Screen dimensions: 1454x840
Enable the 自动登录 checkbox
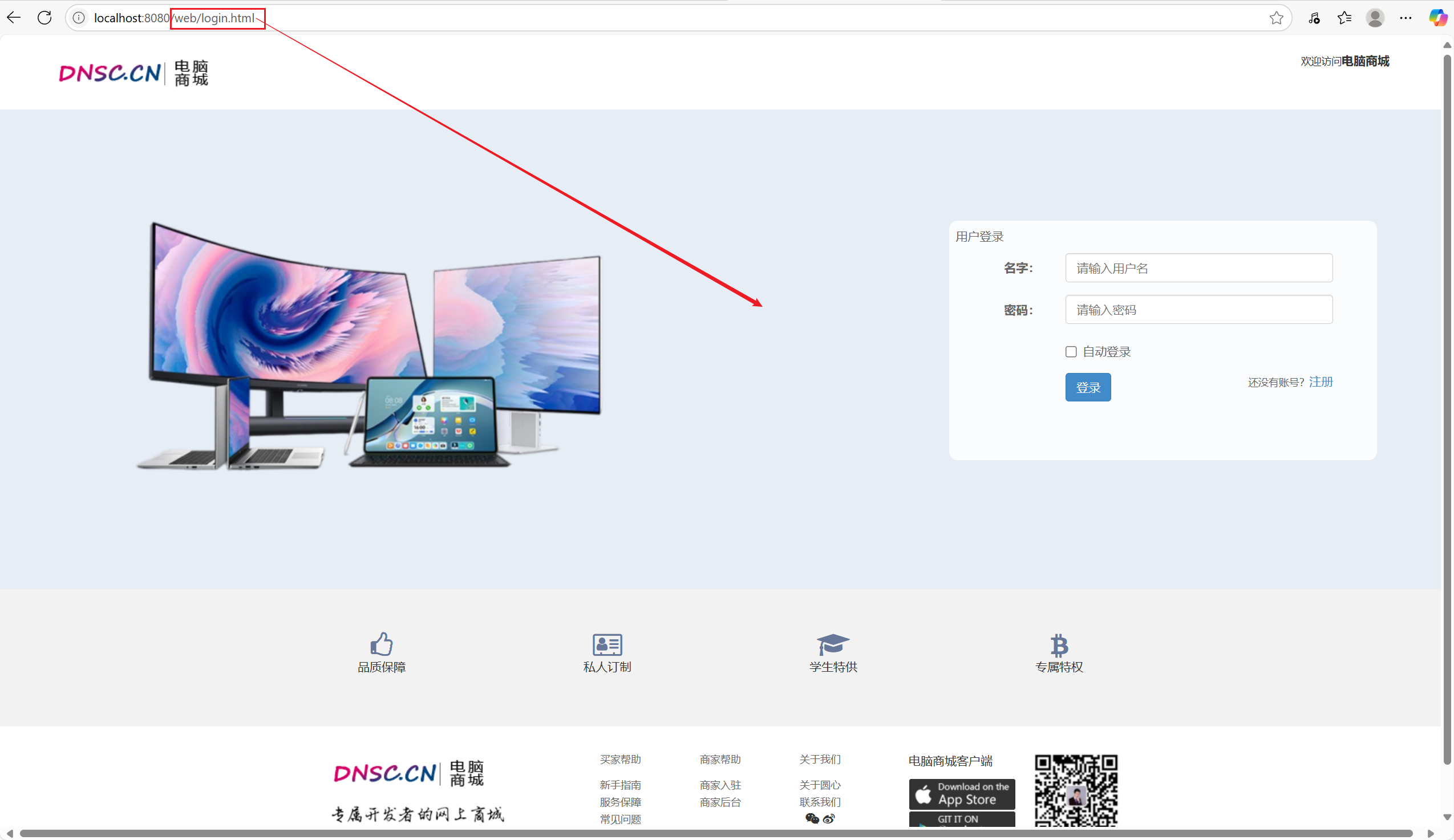tap(1071, 352)
